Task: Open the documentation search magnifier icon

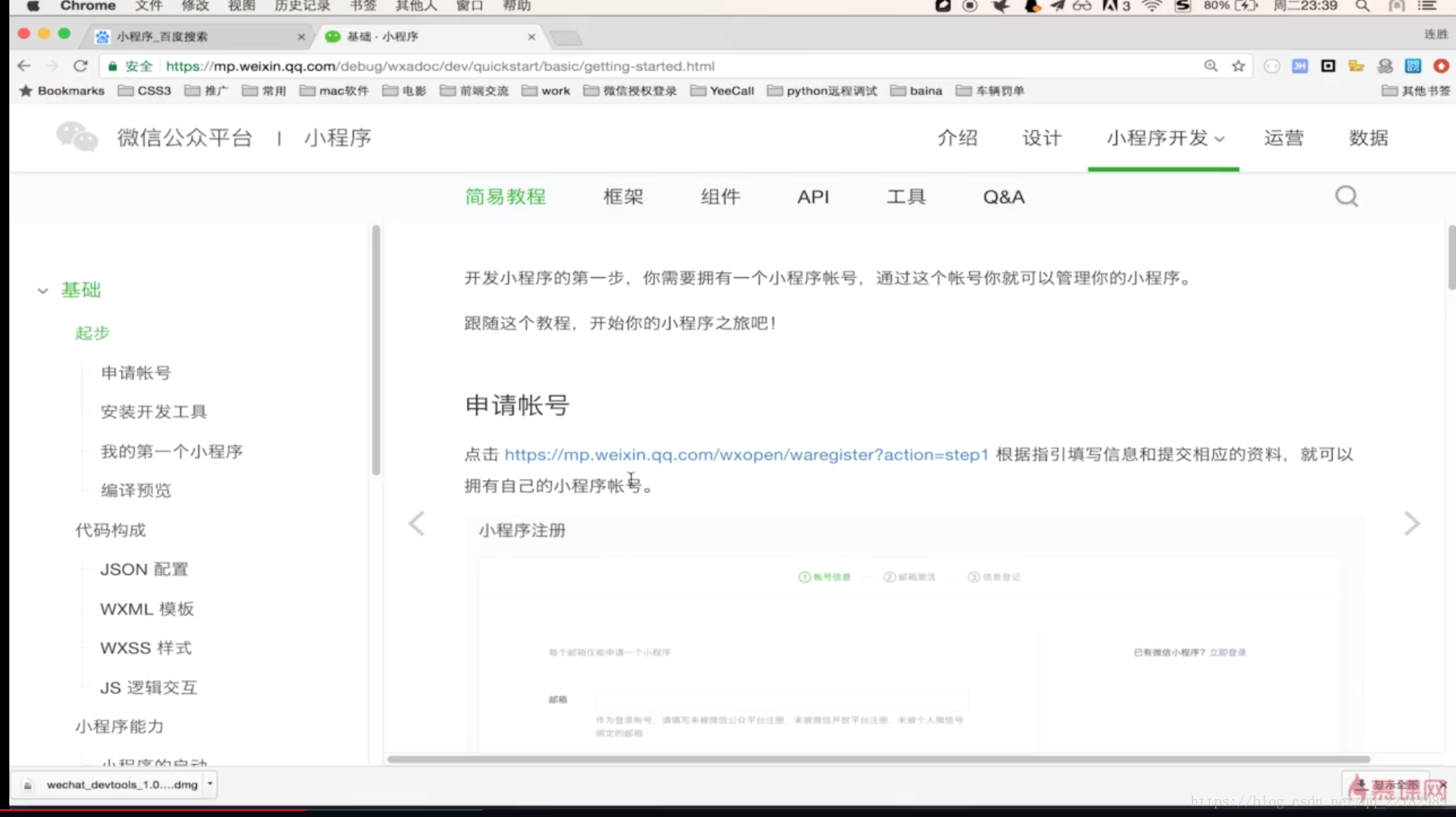Action: pos(1346,196)
